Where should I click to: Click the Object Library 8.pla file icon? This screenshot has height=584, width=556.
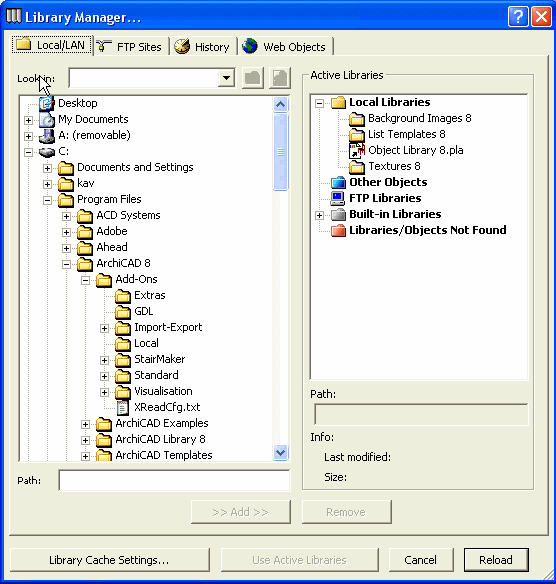[x=357, y=150]
